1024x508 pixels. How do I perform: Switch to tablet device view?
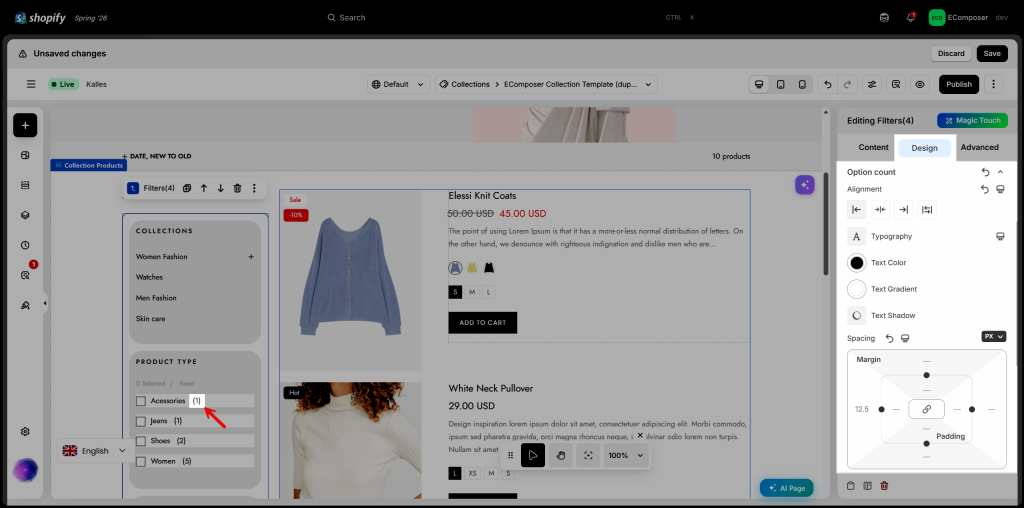pyautogui.click(x=780, y=84)
